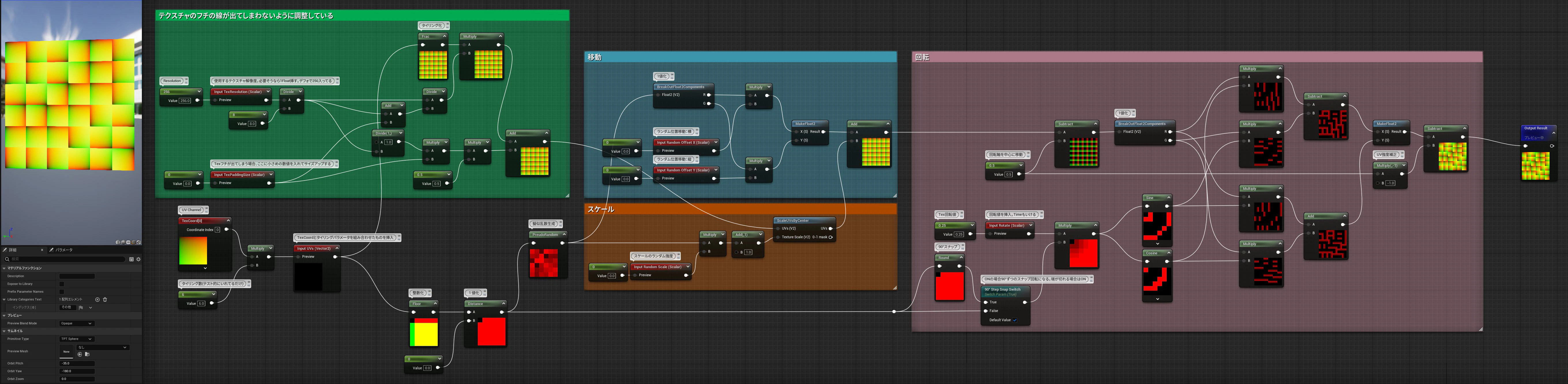This screenshot has height=384, width=1568.
Task: Close the 詳細 tab with its X
Action: coord(42,250)
